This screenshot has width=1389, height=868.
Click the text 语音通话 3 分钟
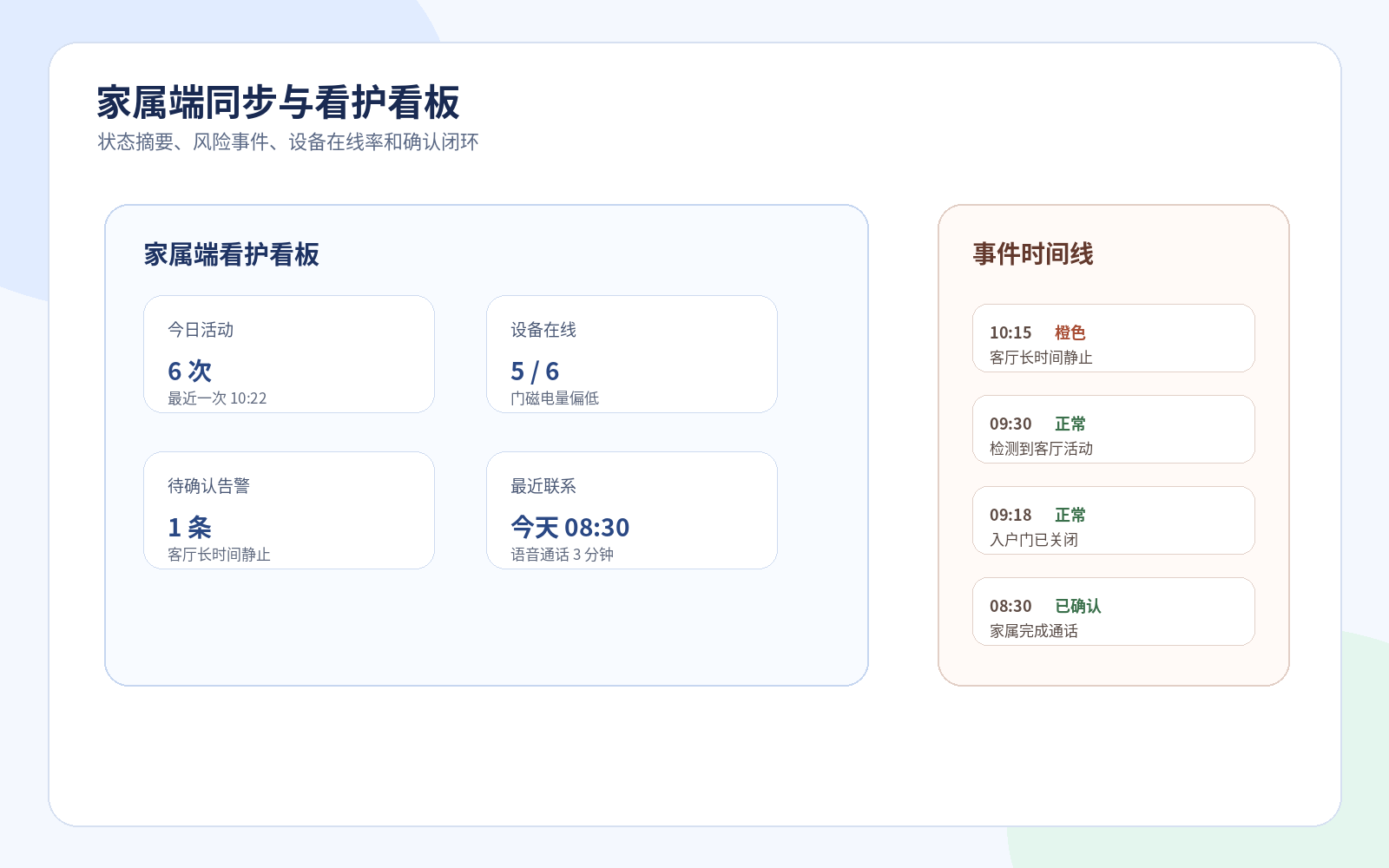coord(562,554)
